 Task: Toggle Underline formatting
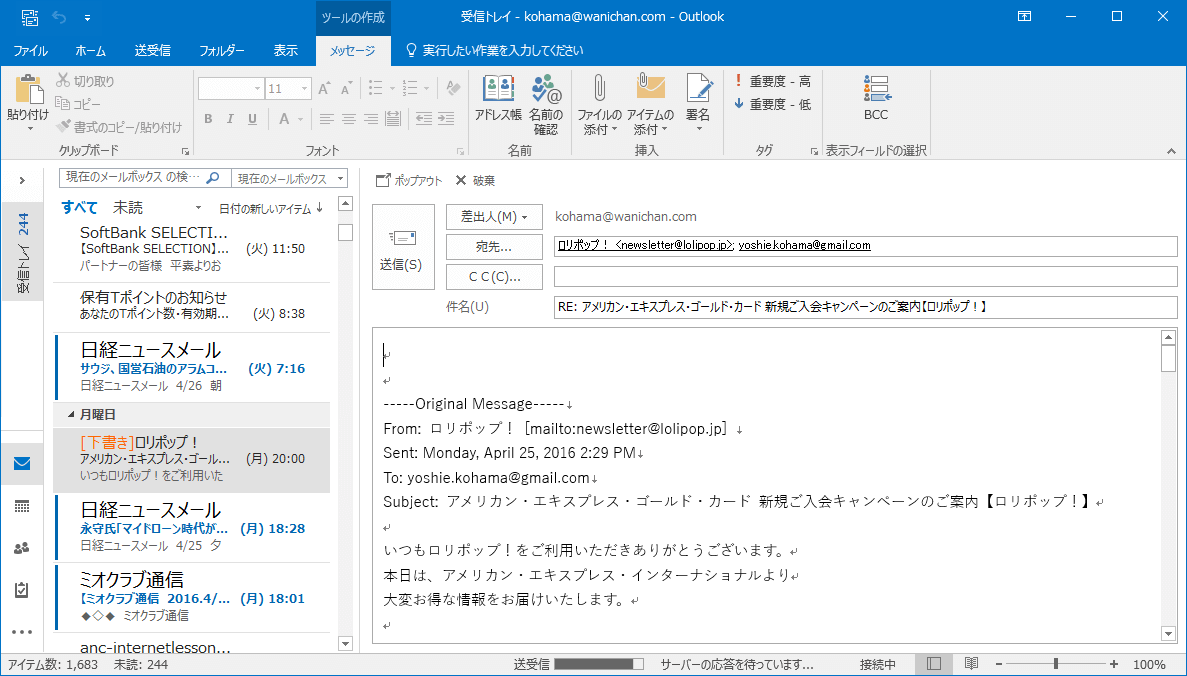(x=252, y=119)
